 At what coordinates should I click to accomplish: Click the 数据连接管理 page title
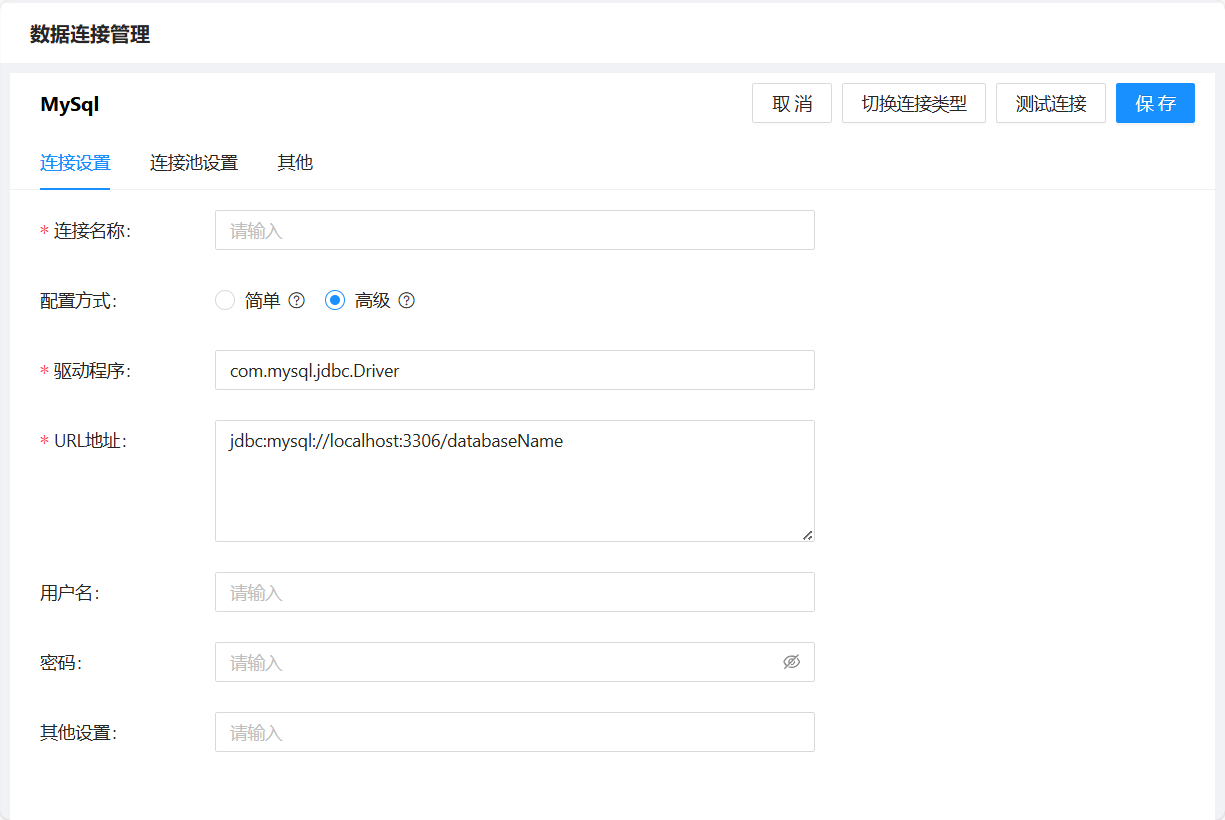point(90,35)
